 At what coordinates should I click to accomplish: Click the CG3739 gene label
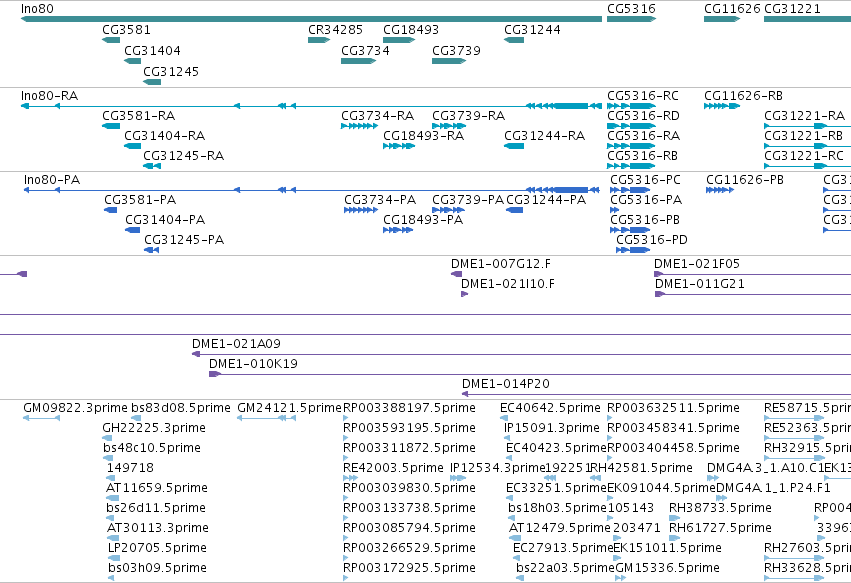(x=456, y=50)
